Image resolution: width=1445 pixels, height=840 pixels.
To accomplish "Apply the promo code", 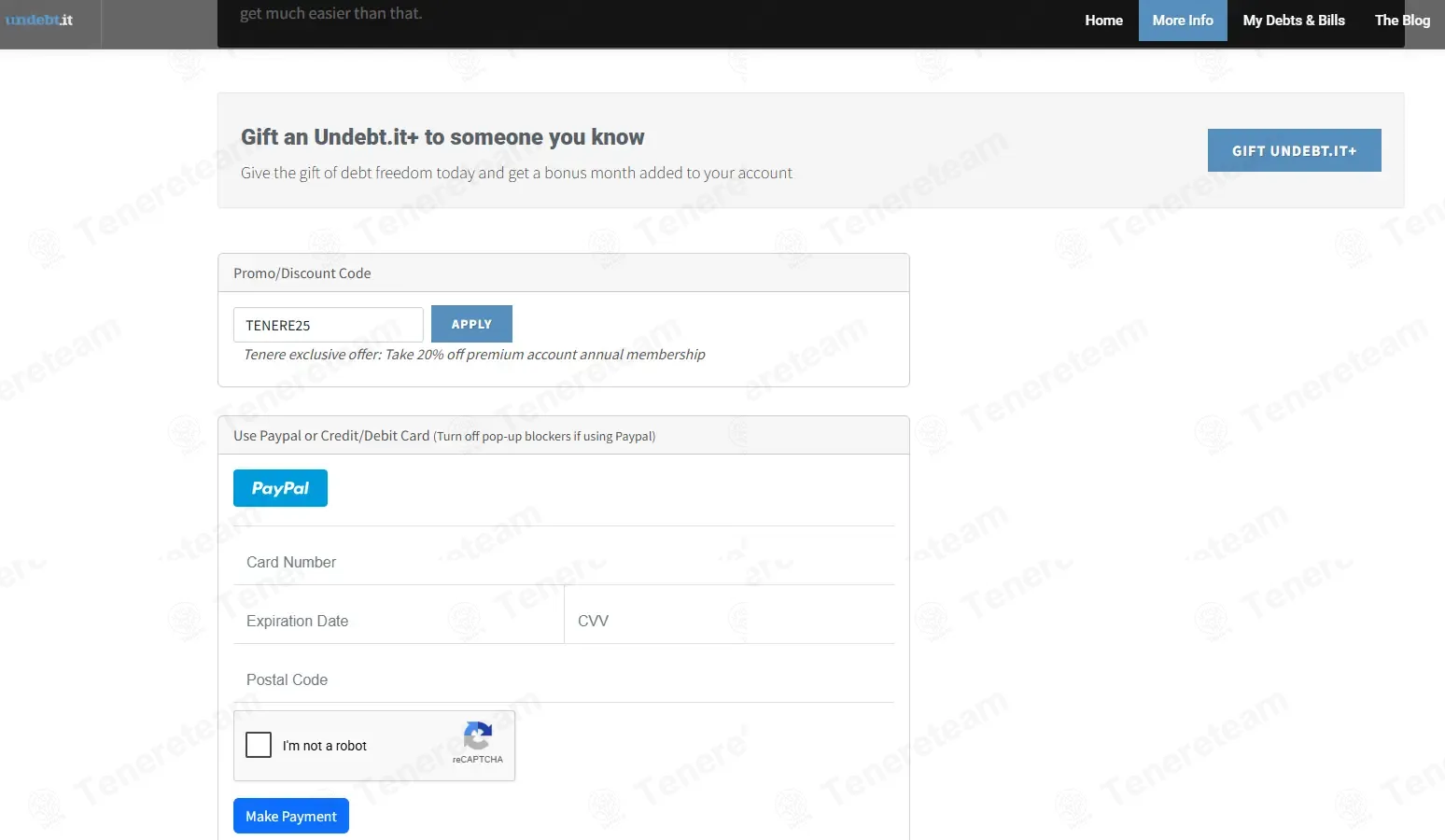I will [x=471, y=324].
